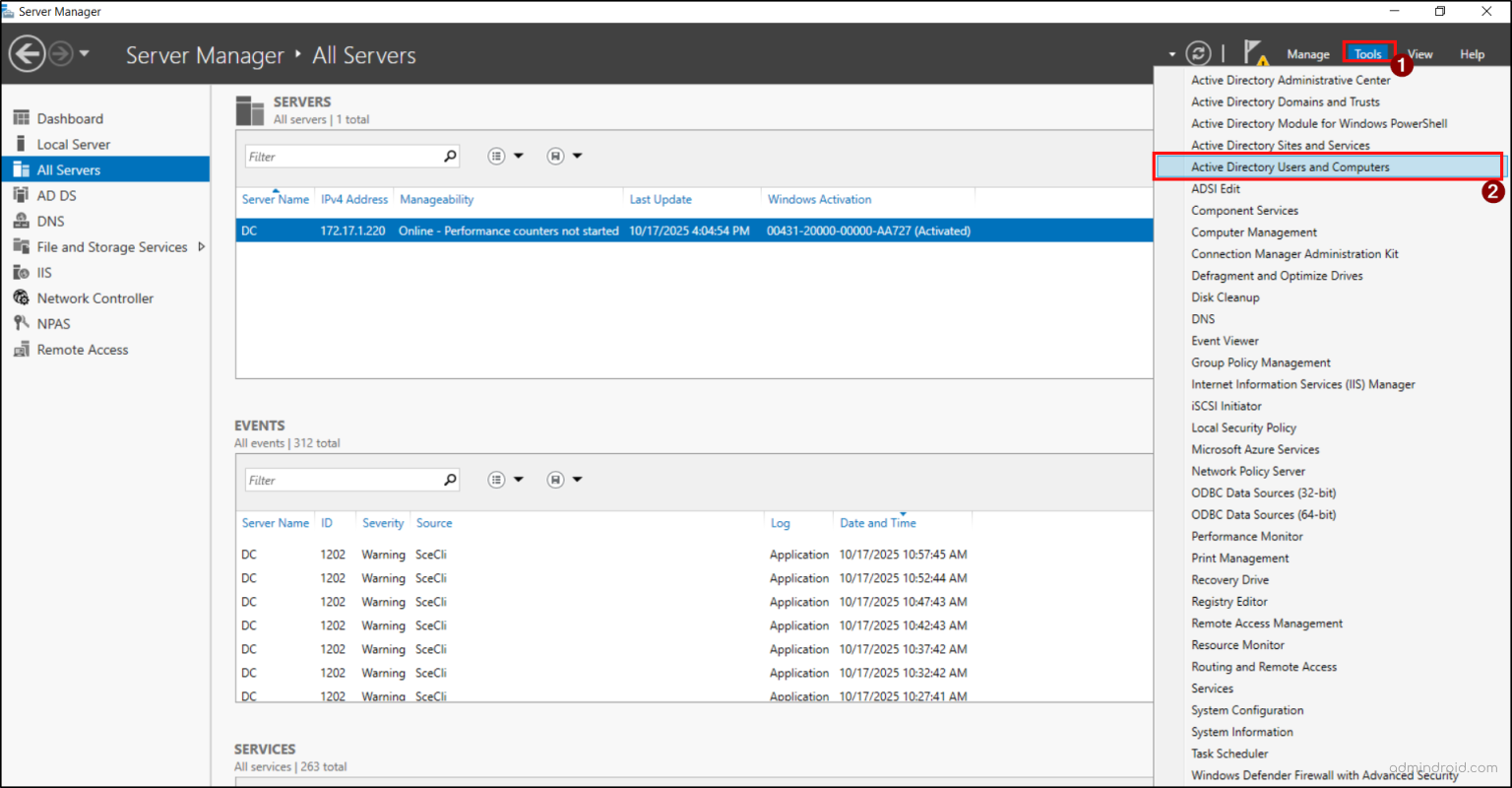Select Remote Access in the sidebar
This screenshot has height=788, width=1512.
(x=85, y=349)
